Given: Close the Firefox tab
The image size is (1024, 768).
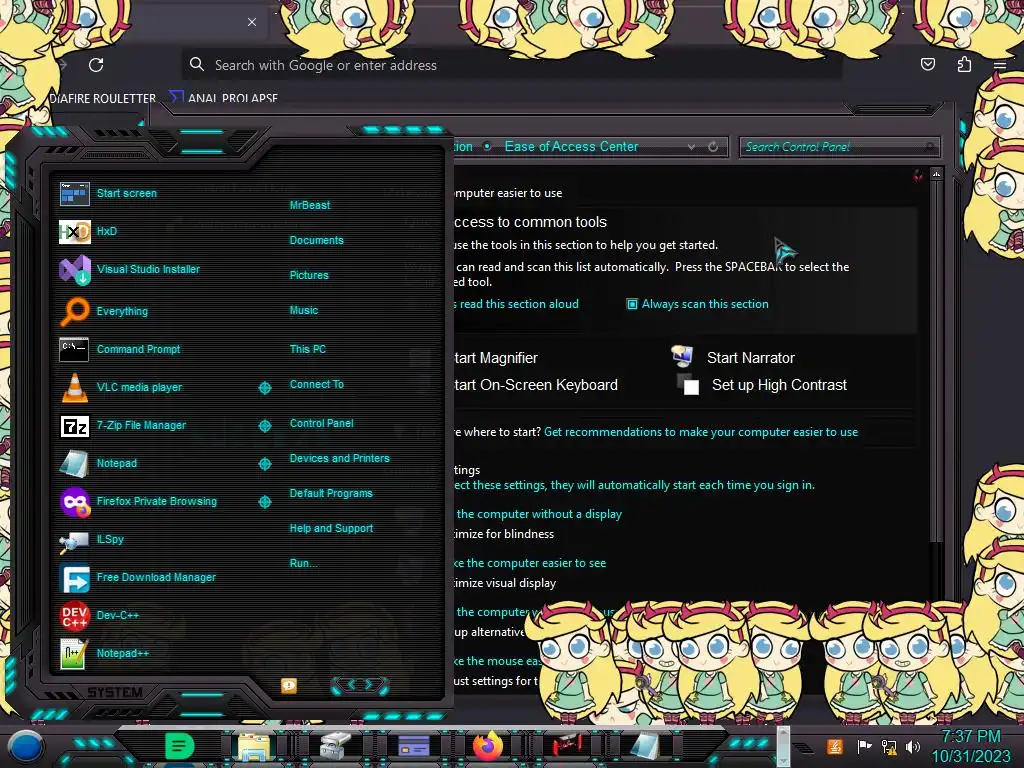Looking at the screenshot, I should [x=252, y=22].
